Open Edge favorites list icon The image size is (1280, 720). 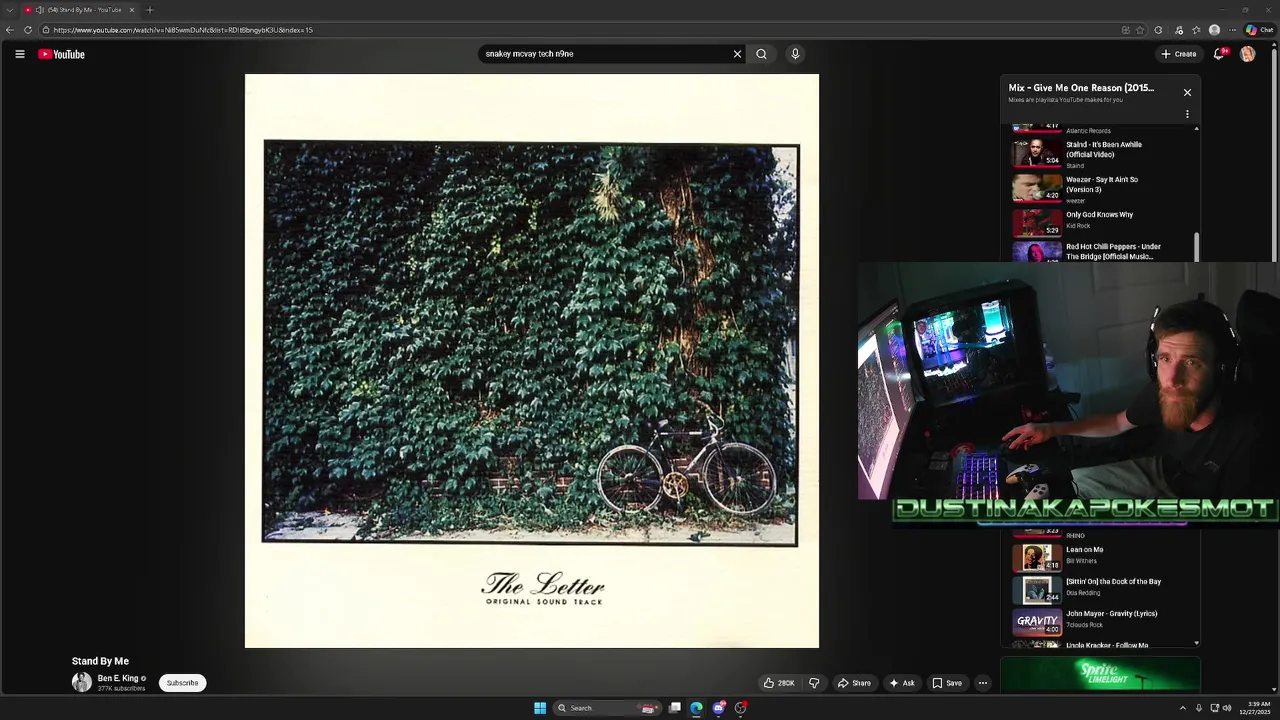click(1196, 30)
